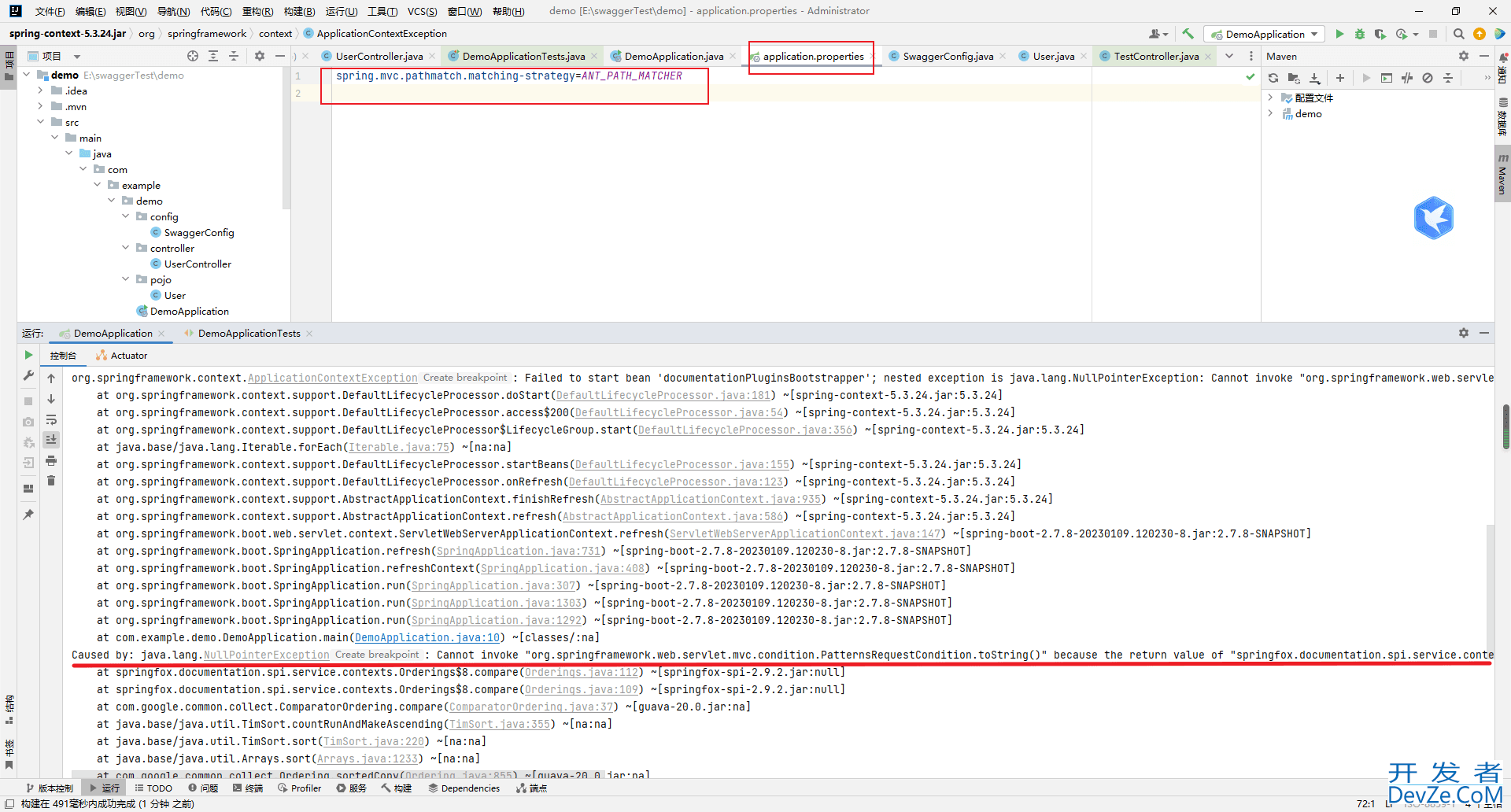Image resolution: width=1511 pixels, height=812 pixels.
Task: Print console output with the printer icon
Action: pyautogui.click(x=51, y=460)
